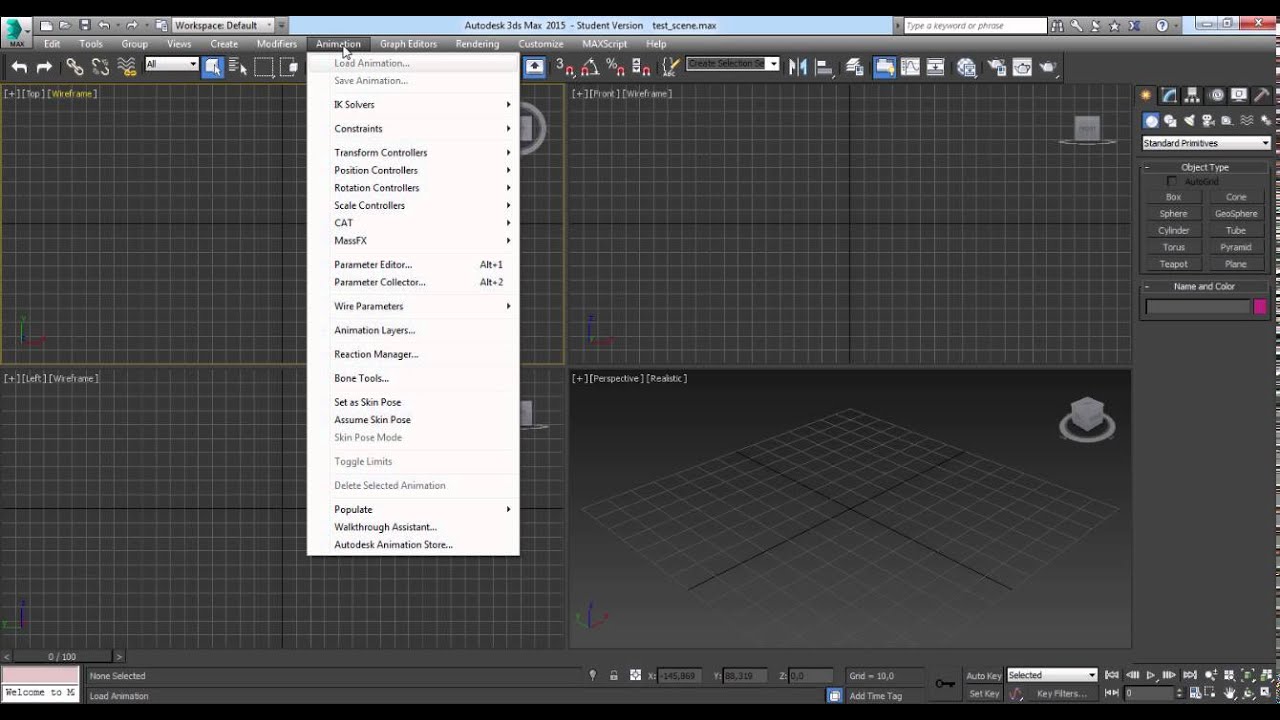Click the Pyramid object type button
Screen dimensions: 1280x720
[x=1236, y=247]
